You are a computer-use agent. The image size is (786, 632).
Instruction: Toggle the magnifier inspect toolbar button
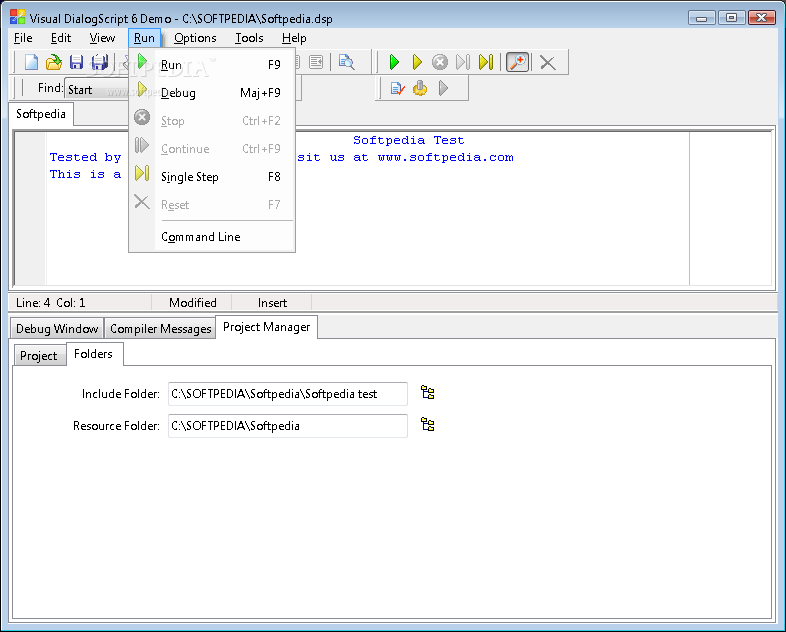(517, 62)
